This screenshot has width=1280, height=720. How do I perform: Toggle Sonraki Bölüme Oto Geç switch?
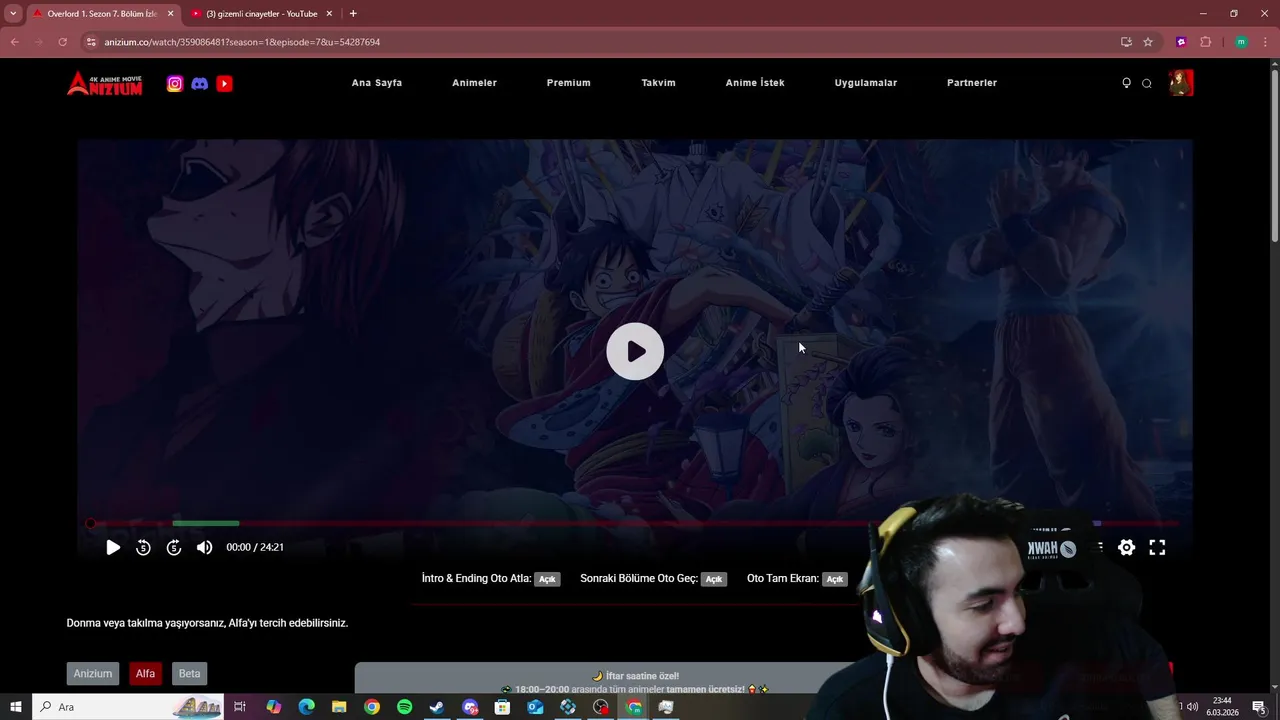[x=713, y=579]
